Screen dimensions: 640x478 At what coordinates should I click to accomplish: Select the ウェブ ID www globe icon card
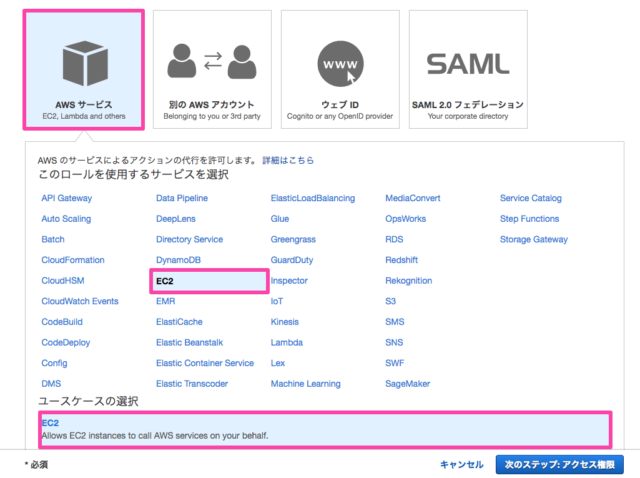click(x=340, y=70)
